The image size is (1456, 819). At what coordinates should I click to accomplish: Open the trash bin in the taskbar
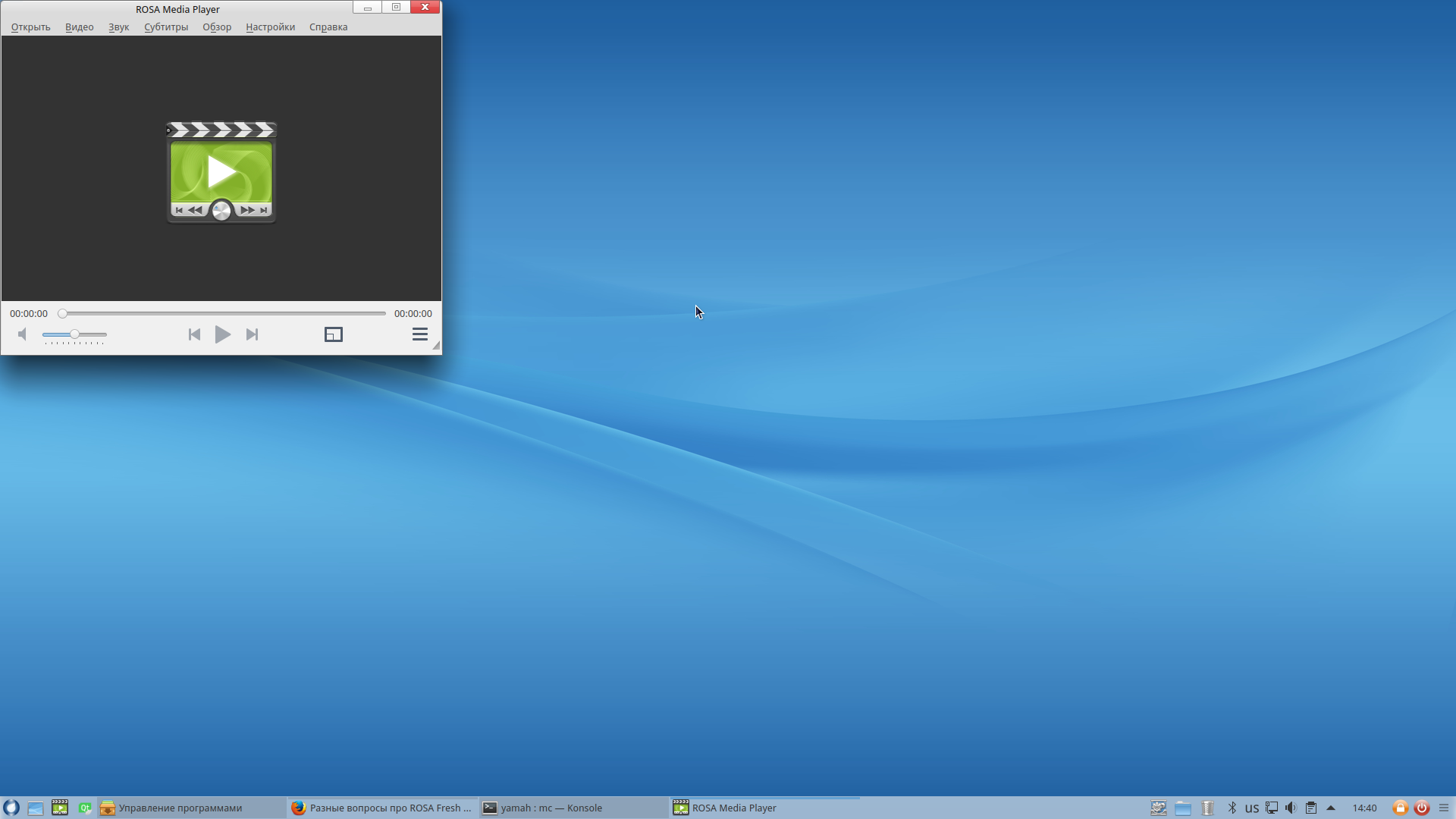[x=1208, y=808]
